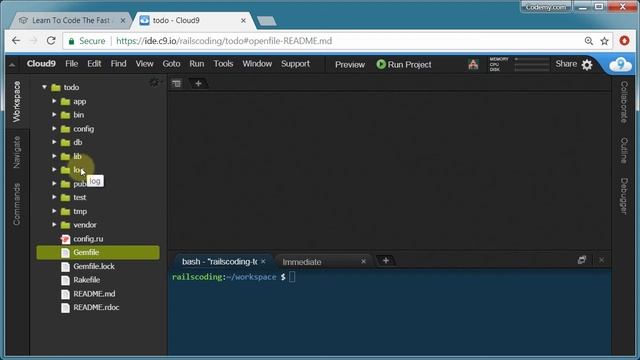Click the browser back arrow
This screenshot has width=640, height=360.
(x=16, y=41)
